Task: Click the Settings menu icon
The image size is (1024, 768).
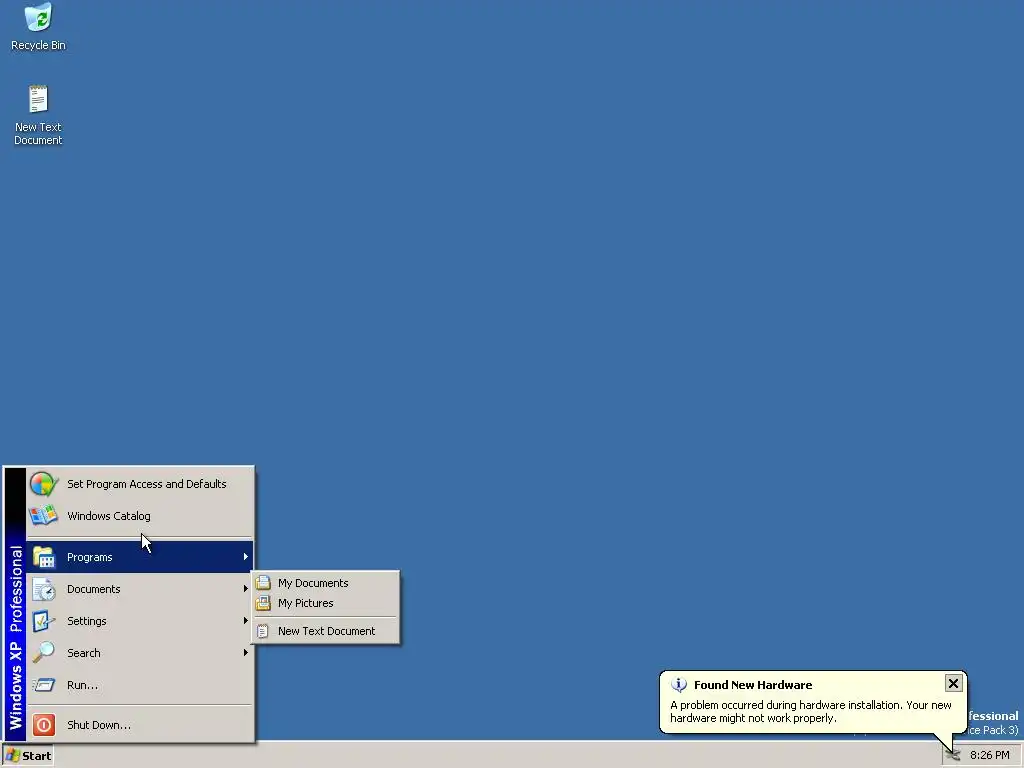Action: pyautogui.click(x=43, y=621)
